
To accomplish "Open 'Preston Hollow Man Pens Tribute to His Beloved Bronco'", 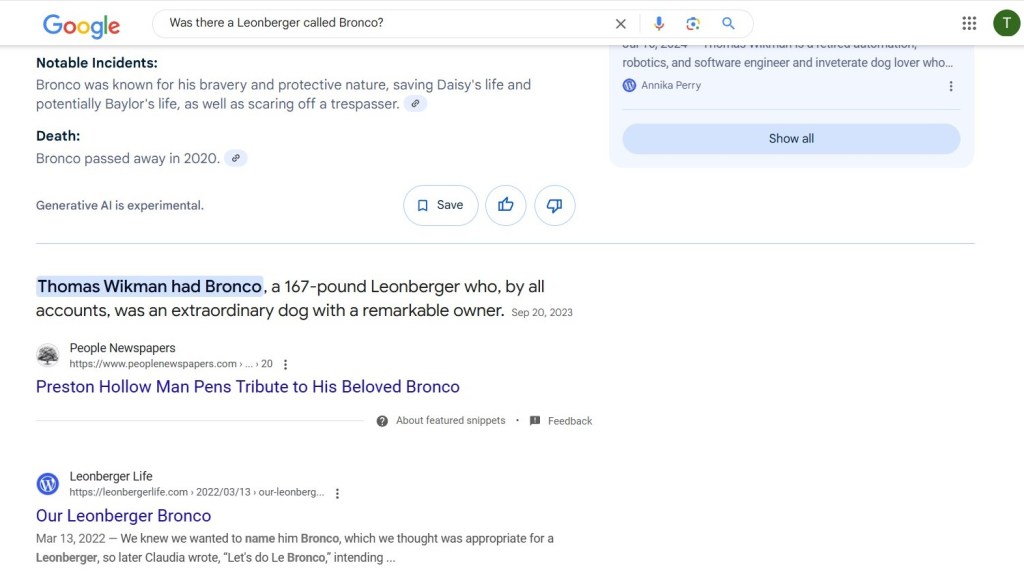I will tap(247, 387).
